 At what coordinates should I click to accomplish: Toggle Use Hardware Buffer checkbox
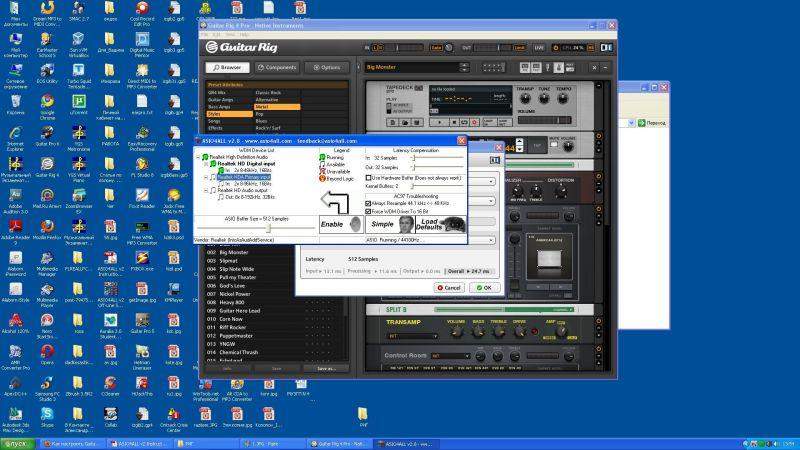click(368, 178)
